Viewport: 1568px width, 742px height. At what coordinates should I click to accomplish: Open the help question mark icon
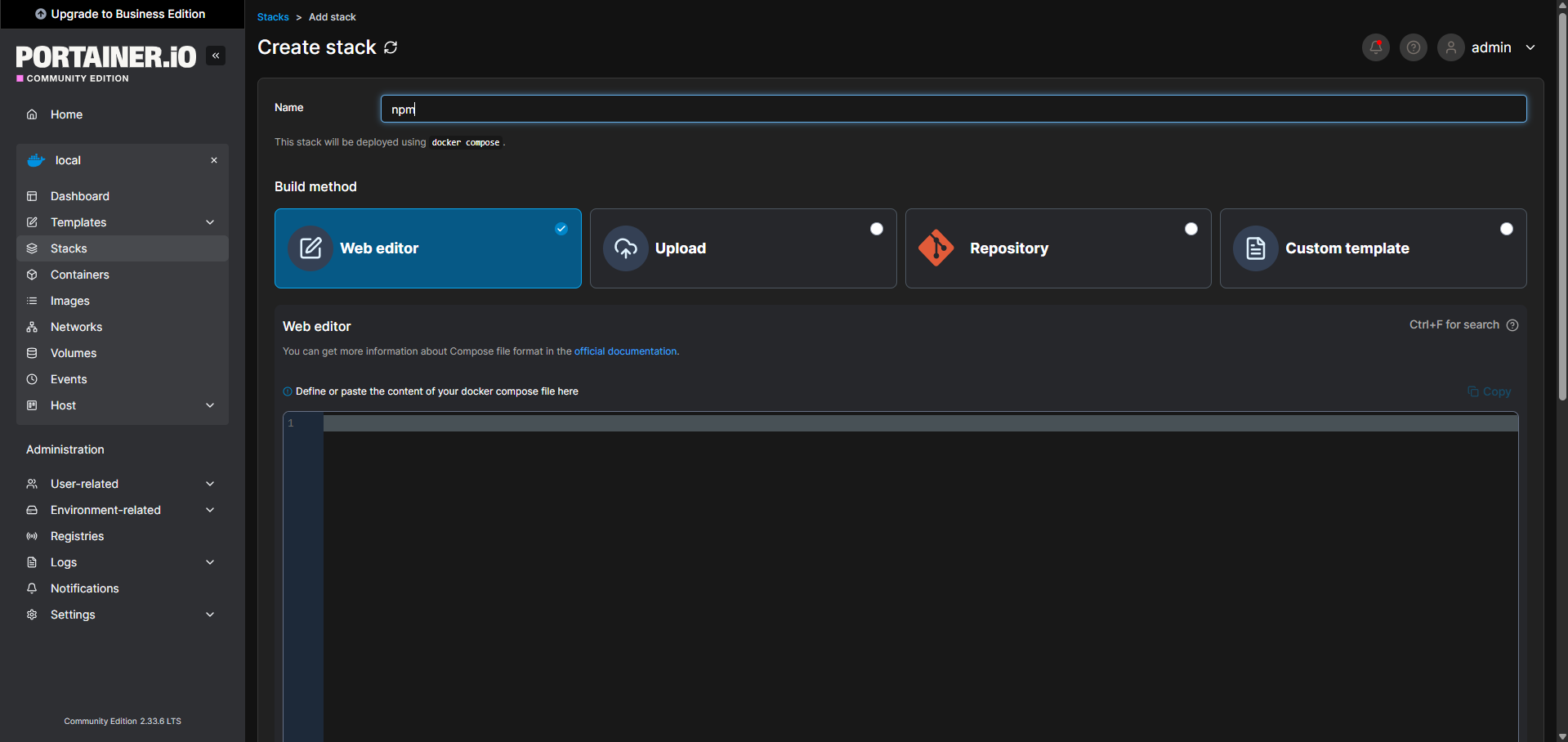pos(1413,47)
